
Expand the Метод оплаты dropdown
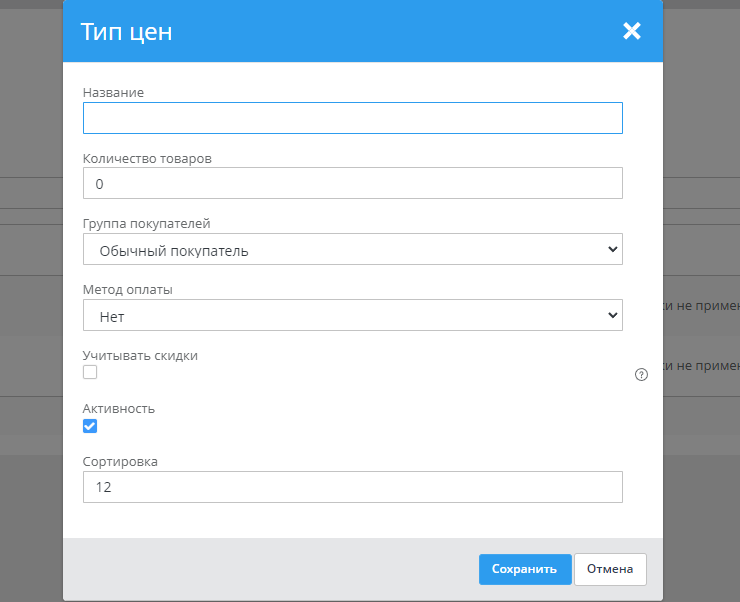click(x=352, y=315)
